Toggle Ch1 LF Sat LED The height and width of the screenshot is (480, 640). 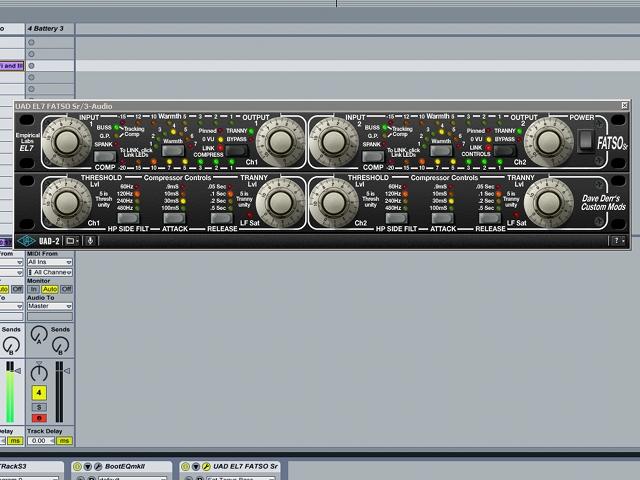coord(249,215)
